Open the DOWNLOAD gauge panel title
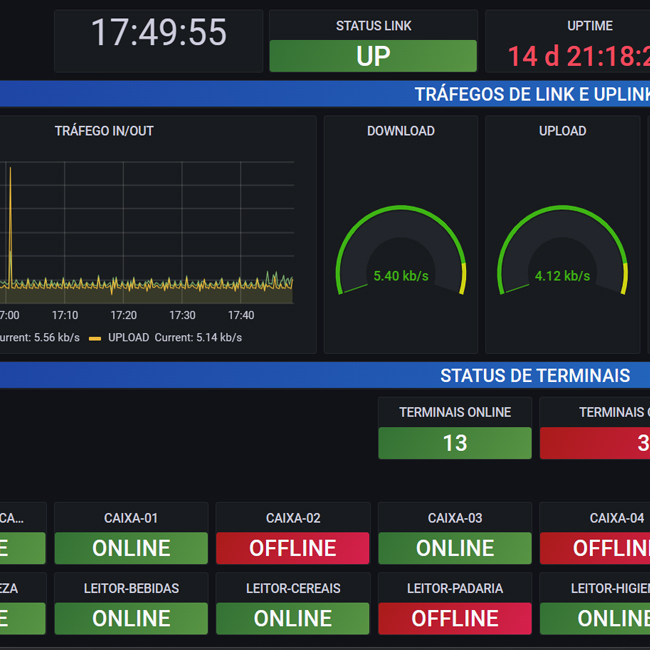The image size is (650, 650). tap(401, 131)
